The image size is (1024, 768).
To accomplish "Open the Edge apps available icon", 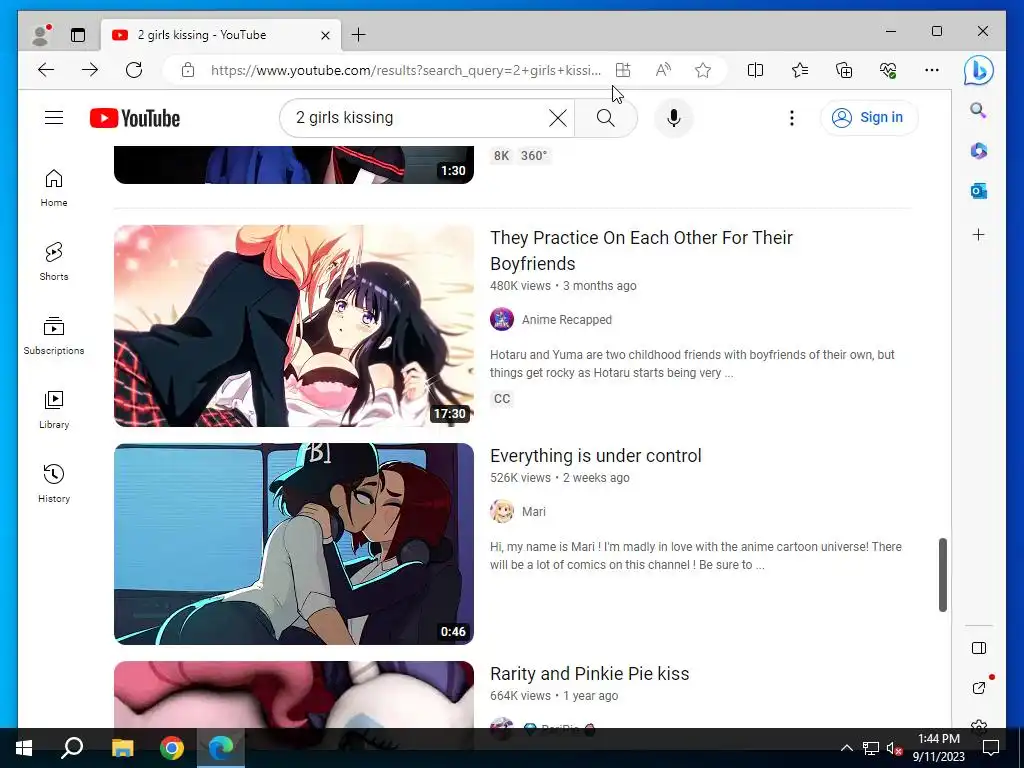I will pos(623,70).
